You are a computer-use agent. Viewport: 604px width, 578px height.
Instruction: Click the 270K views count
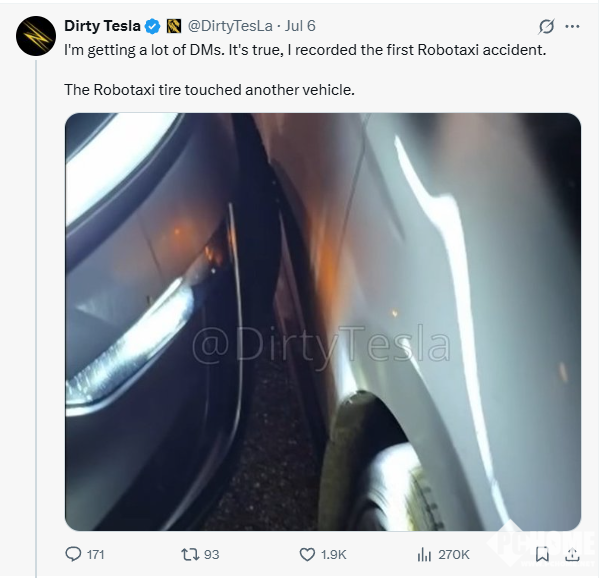tap(454, 554)
